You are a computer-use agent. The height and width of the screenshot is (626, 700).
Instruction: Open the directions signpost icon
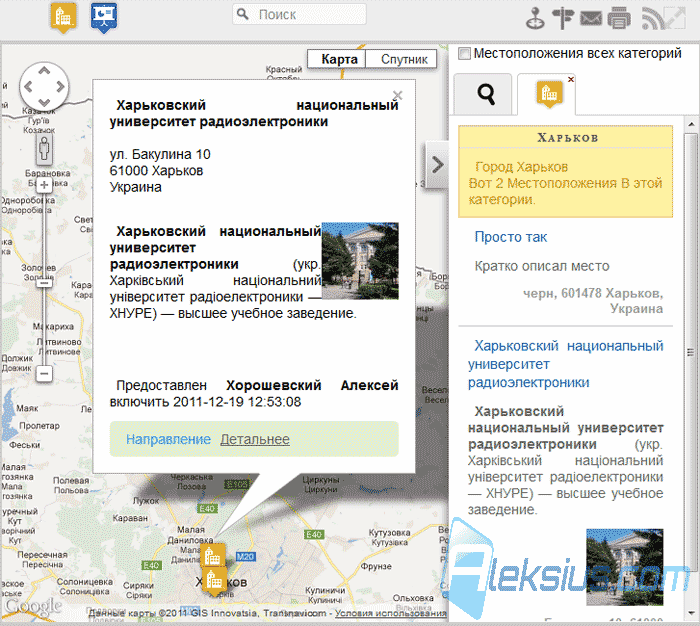click(x=563, y=18)
